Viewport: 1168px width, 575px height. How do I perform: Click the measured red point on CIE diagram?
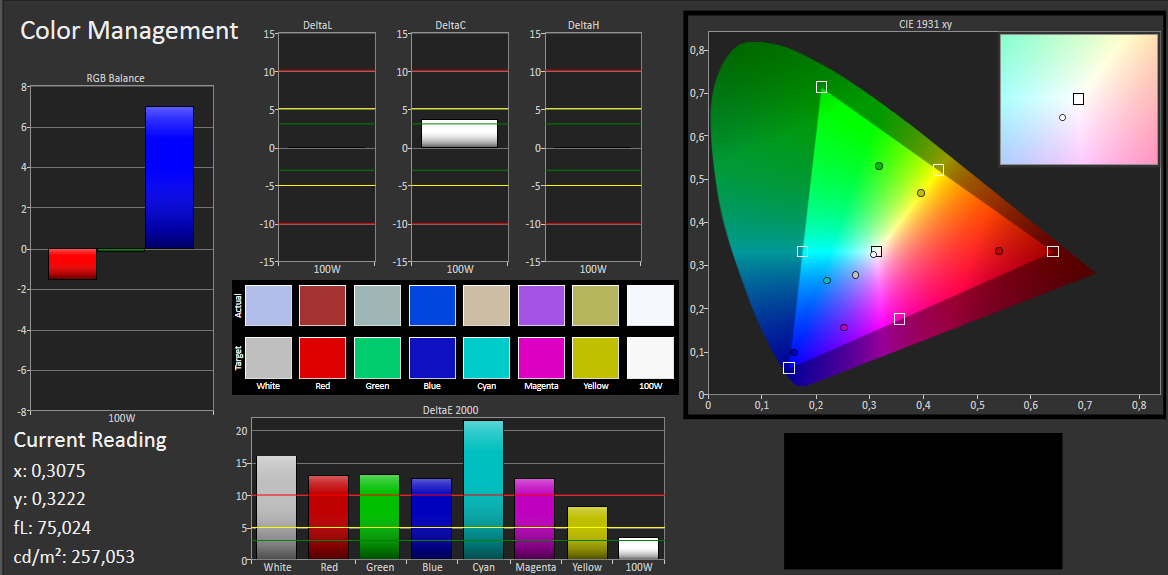999,251
